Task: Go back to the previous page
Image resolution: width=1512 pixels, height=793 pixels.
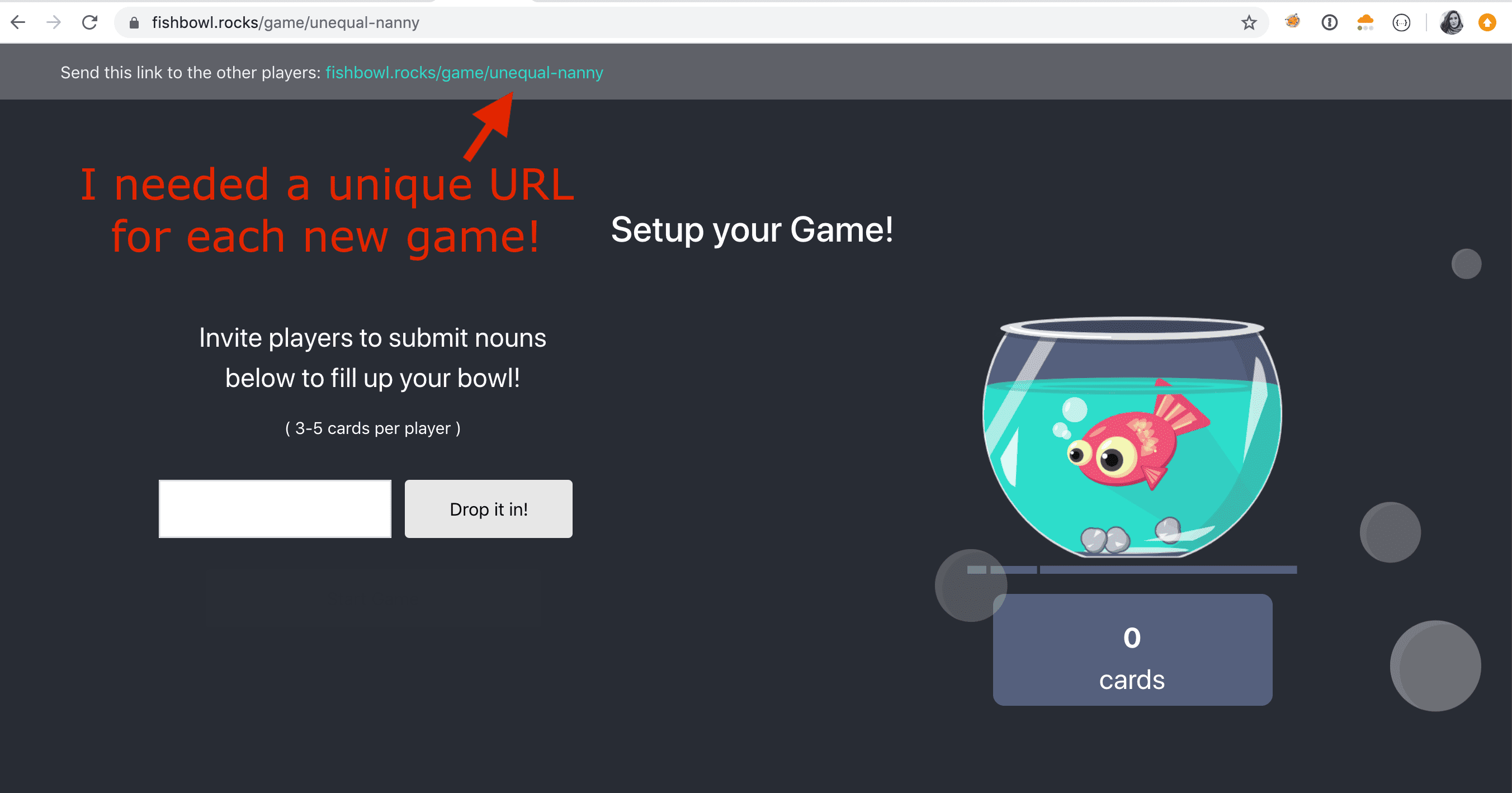Action: 18,22
